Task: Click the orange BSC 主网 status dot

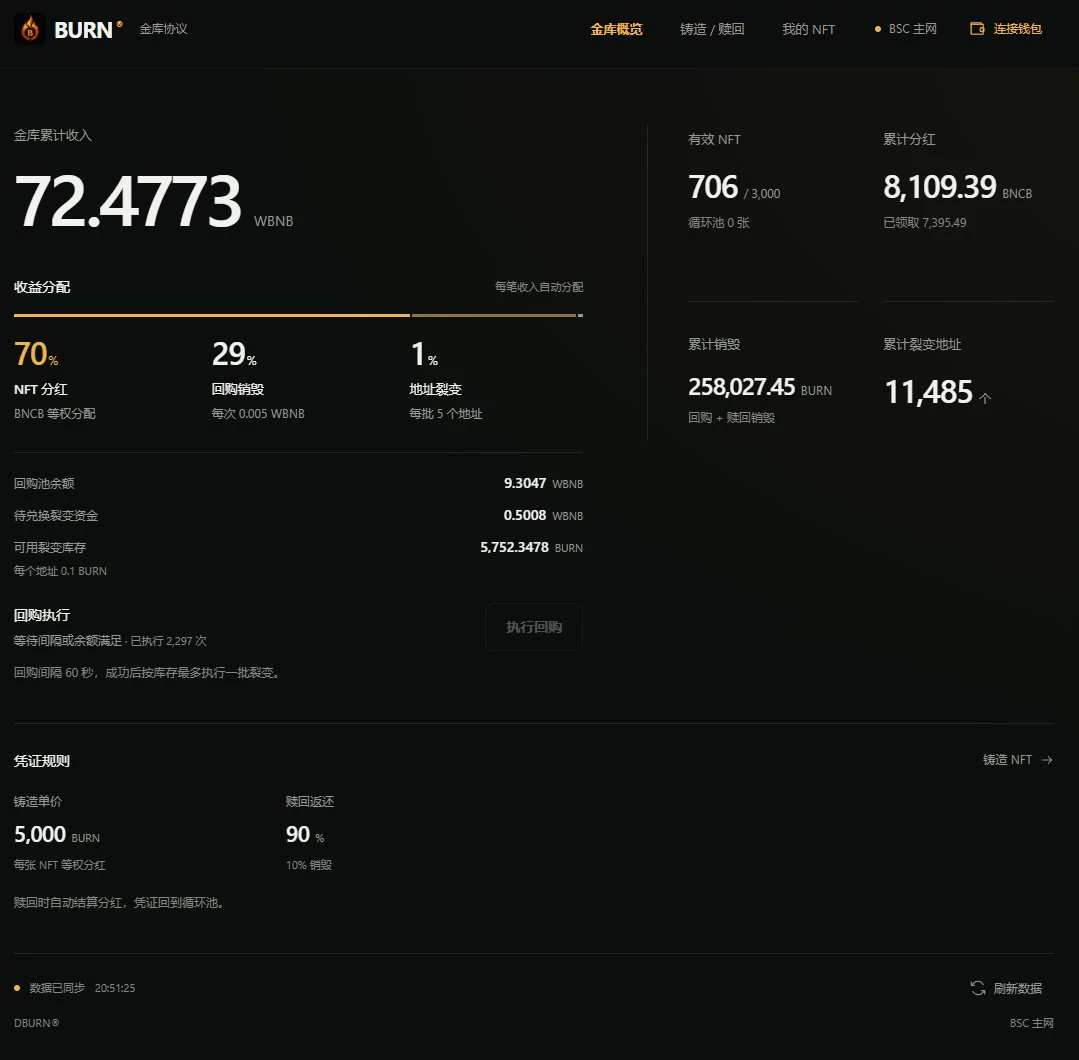Action: point(877,29)
